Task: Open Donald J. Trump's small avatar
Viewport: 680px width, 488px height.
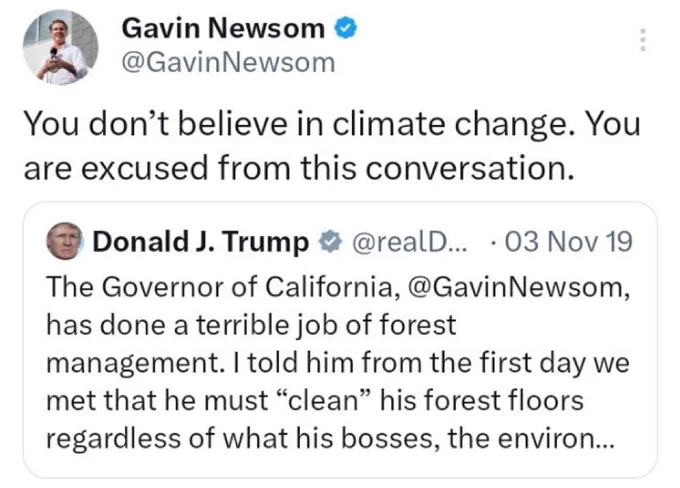Action: (x=65, y=241)
